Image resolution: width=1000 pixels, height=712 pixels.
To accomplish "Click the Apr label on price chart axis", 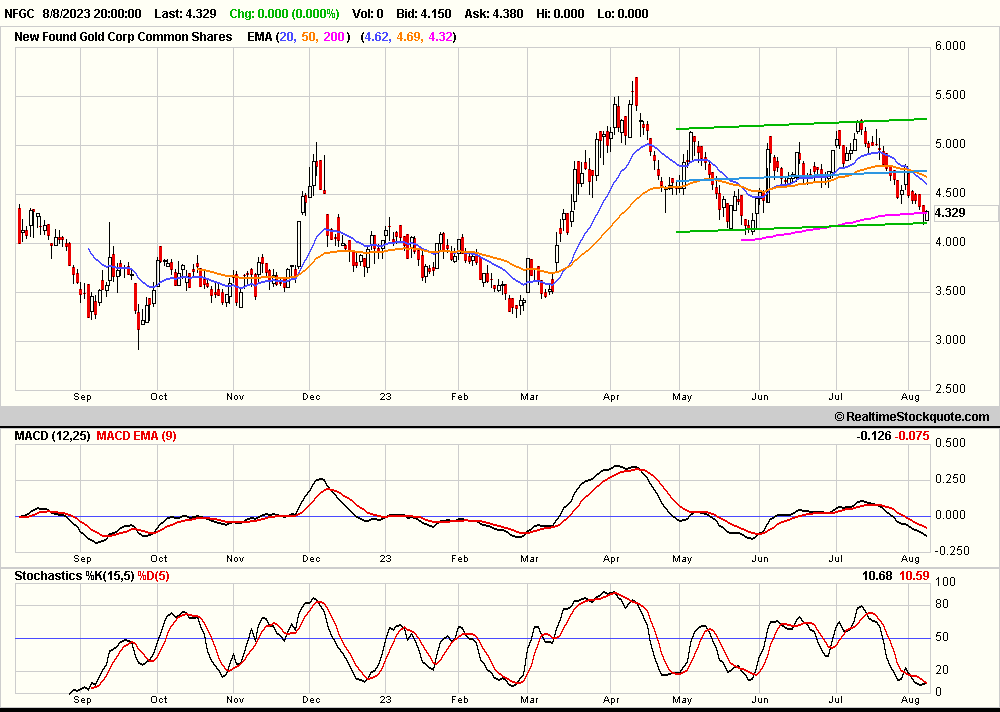I will point(611,397).
